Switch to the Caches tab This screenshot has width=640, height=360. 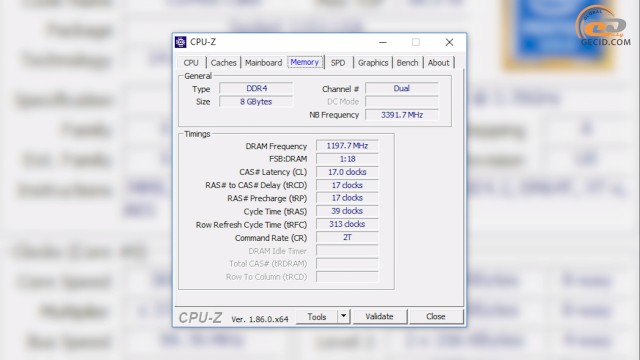[224, 63]
